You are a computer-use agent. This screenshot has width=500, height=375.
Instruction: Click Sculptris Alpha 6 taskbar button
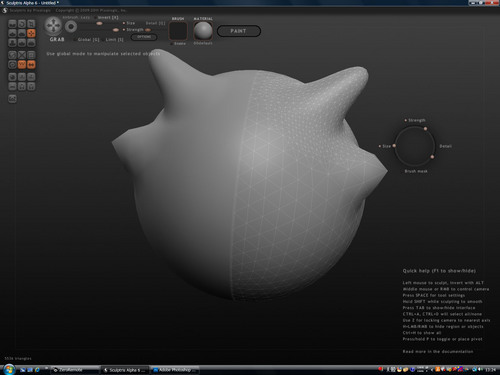[x=125, y=370]
